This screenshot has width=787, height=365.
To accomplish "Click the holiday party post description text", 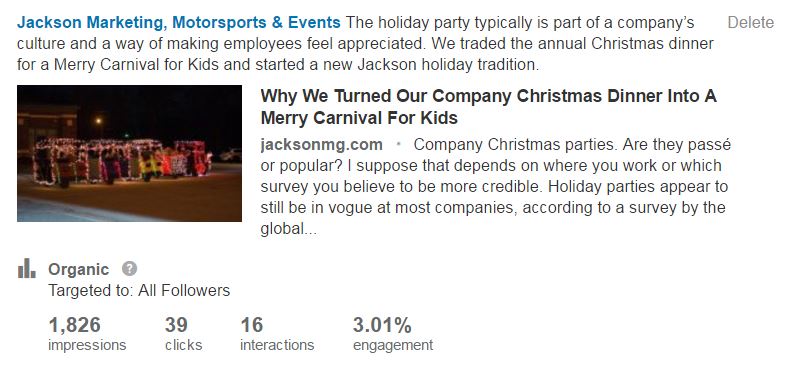I will (365, 44).
